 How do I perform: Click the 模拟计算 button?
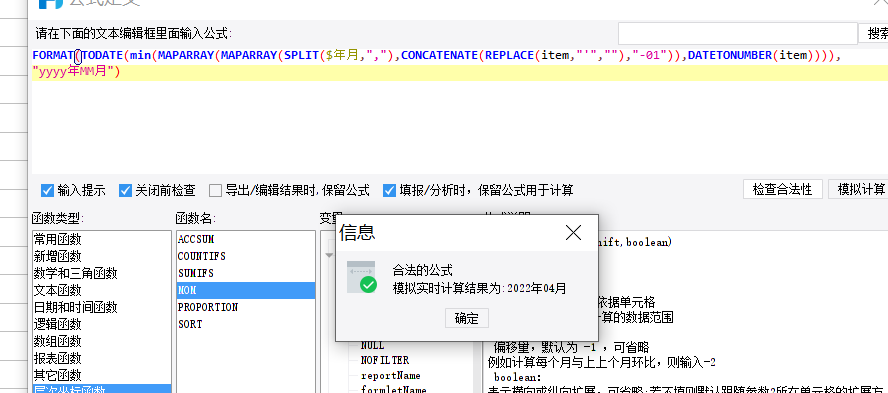(860, 189)
